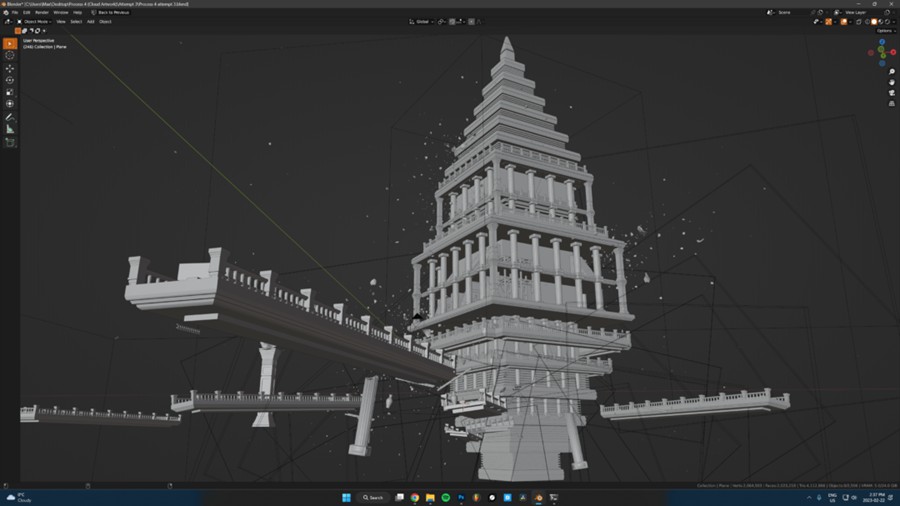The width and height of the screenshot is (900, 506).
Task: Switch to material preview shading
Action: pyautogui.click(x=881, y=22)
